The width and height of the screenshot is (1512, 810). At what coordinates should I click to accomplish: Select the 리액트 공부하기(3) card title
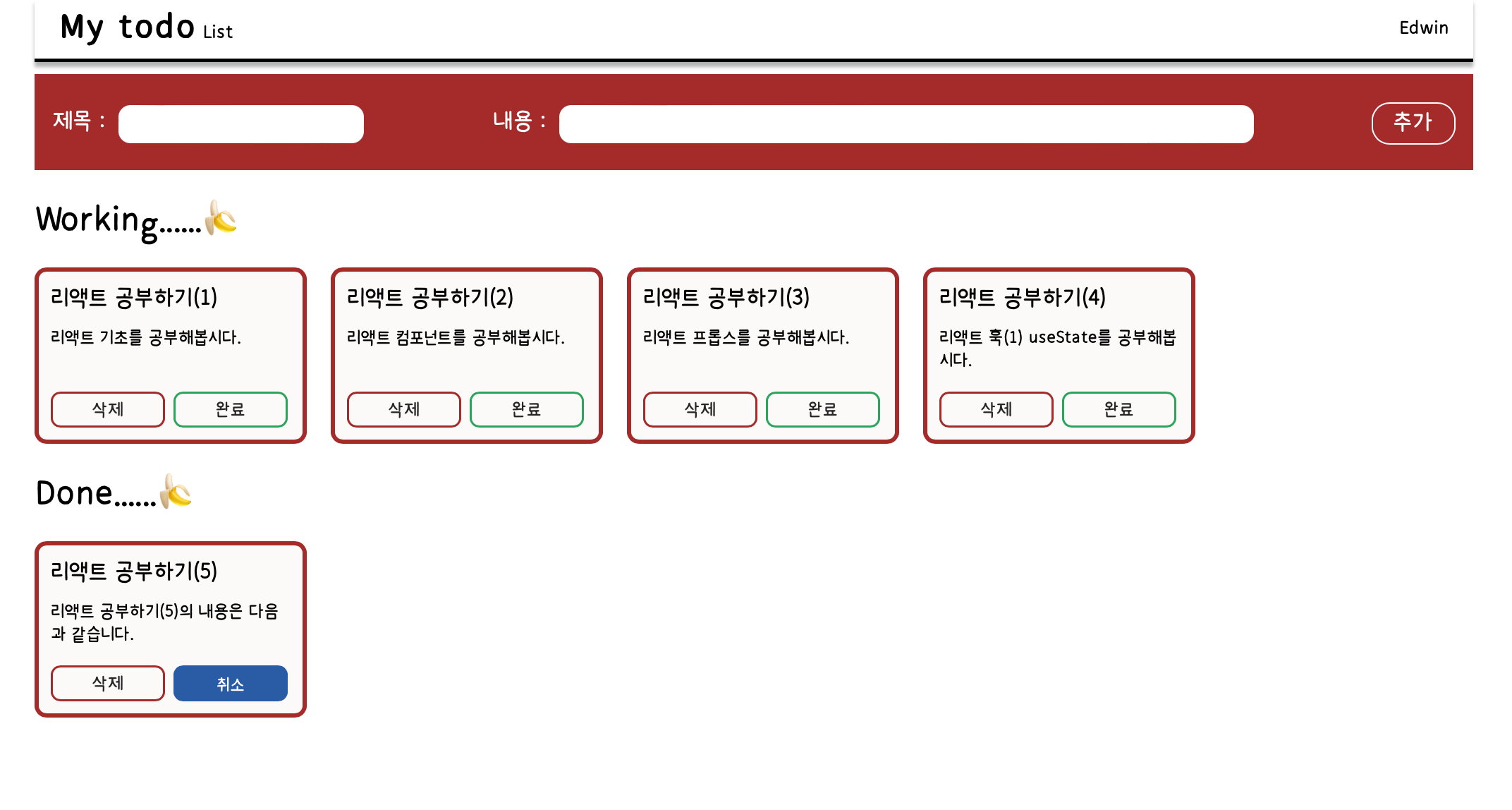pos(726,297)
